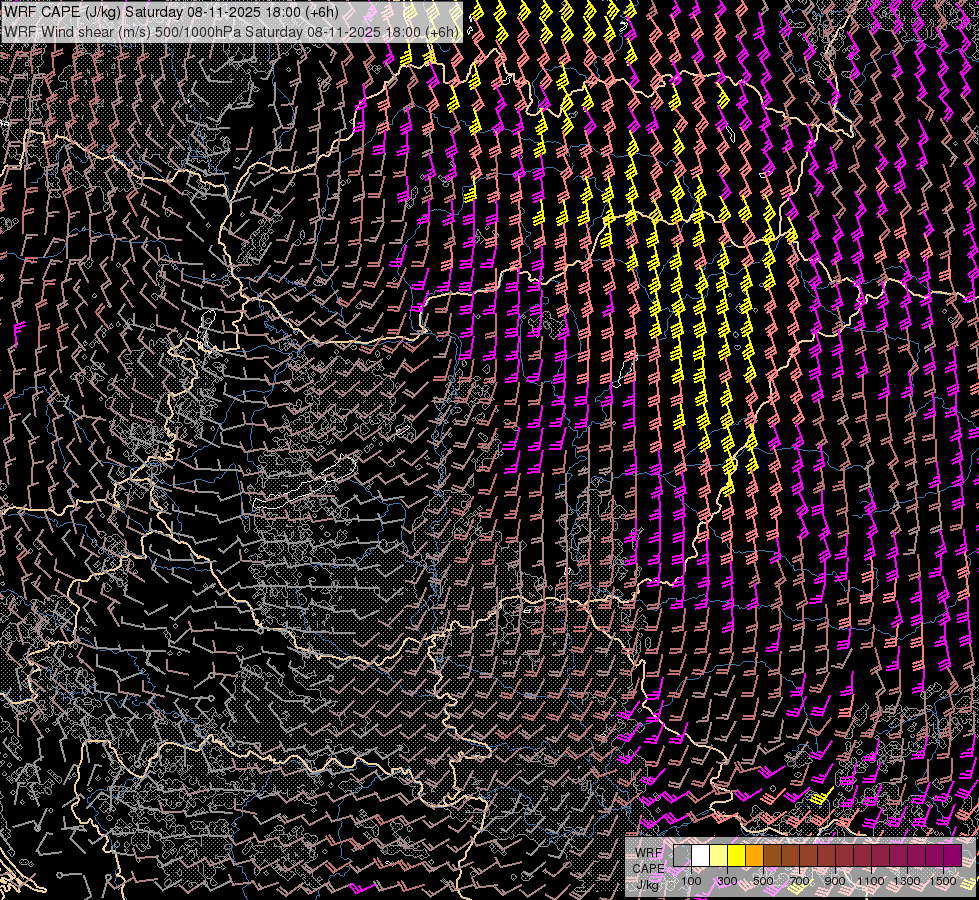This screenshot has height=900, width=979.
Task: Select the 700 legend scale value
Action: click(799, 881)
